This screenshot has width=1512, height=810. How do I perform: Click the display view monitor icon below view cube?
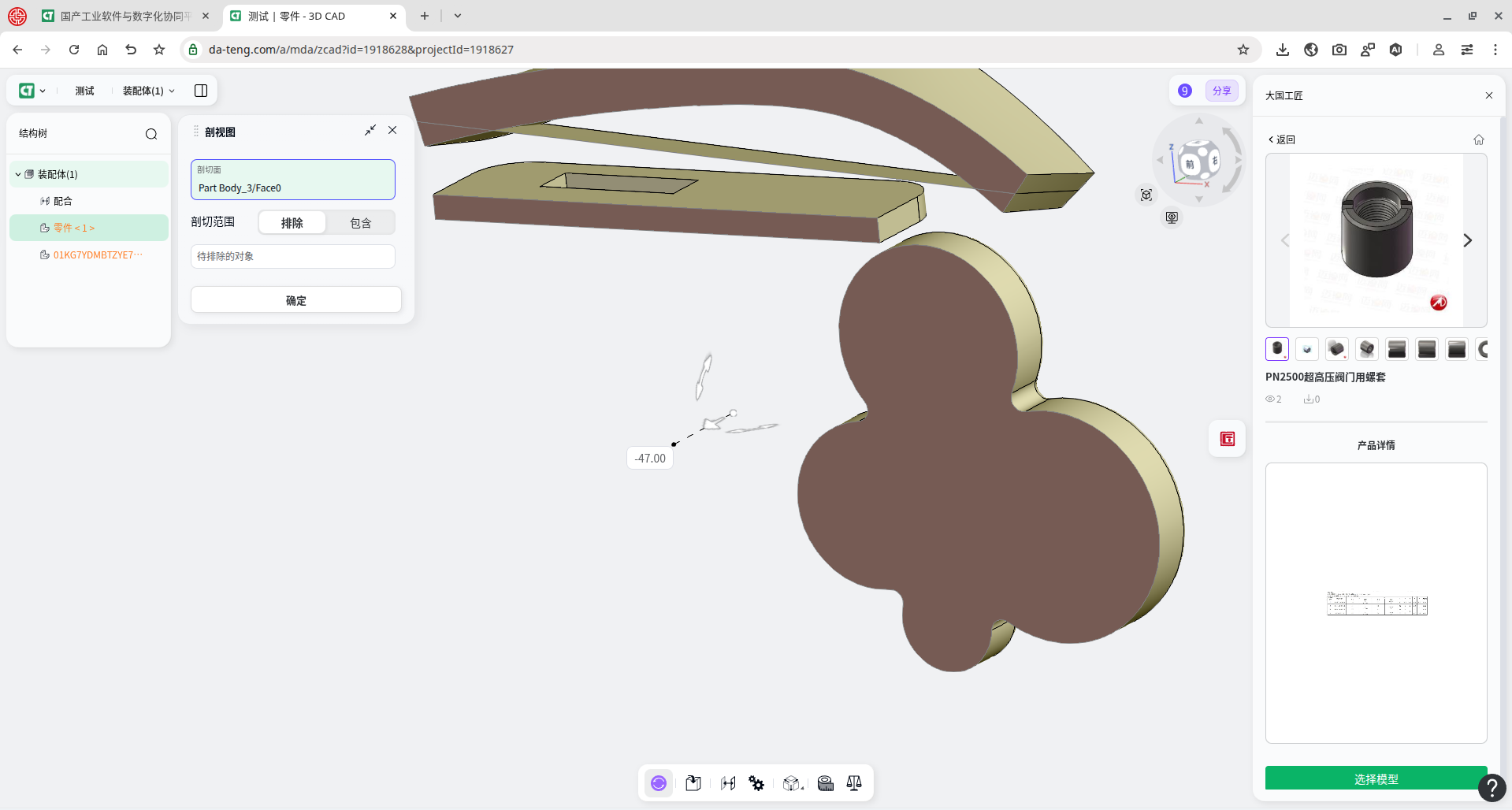pos(1172,217)
